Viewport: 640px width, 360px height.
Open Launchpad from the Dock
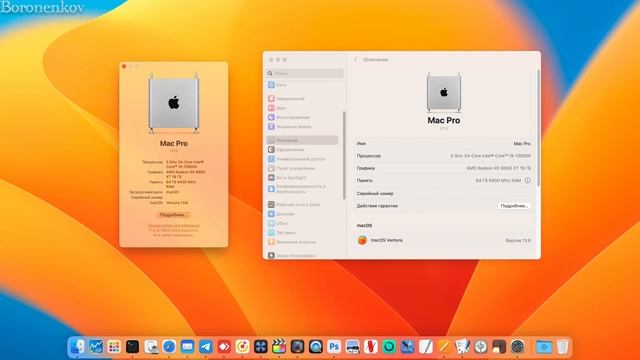click(114, 347)
